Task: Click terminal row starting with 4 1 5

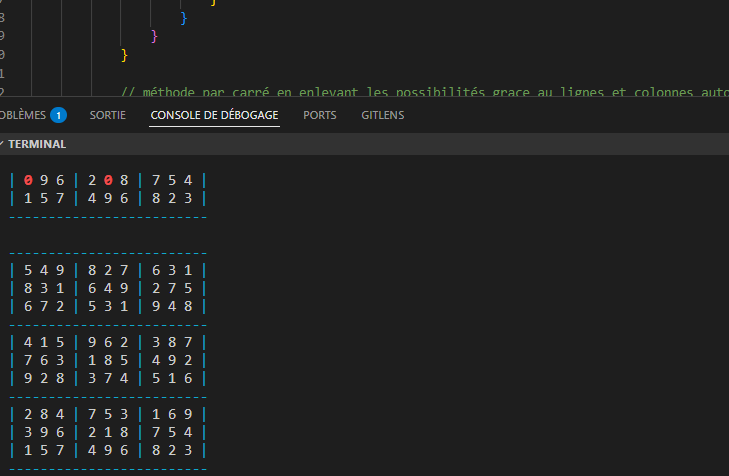Action: [x=107, y=342]
